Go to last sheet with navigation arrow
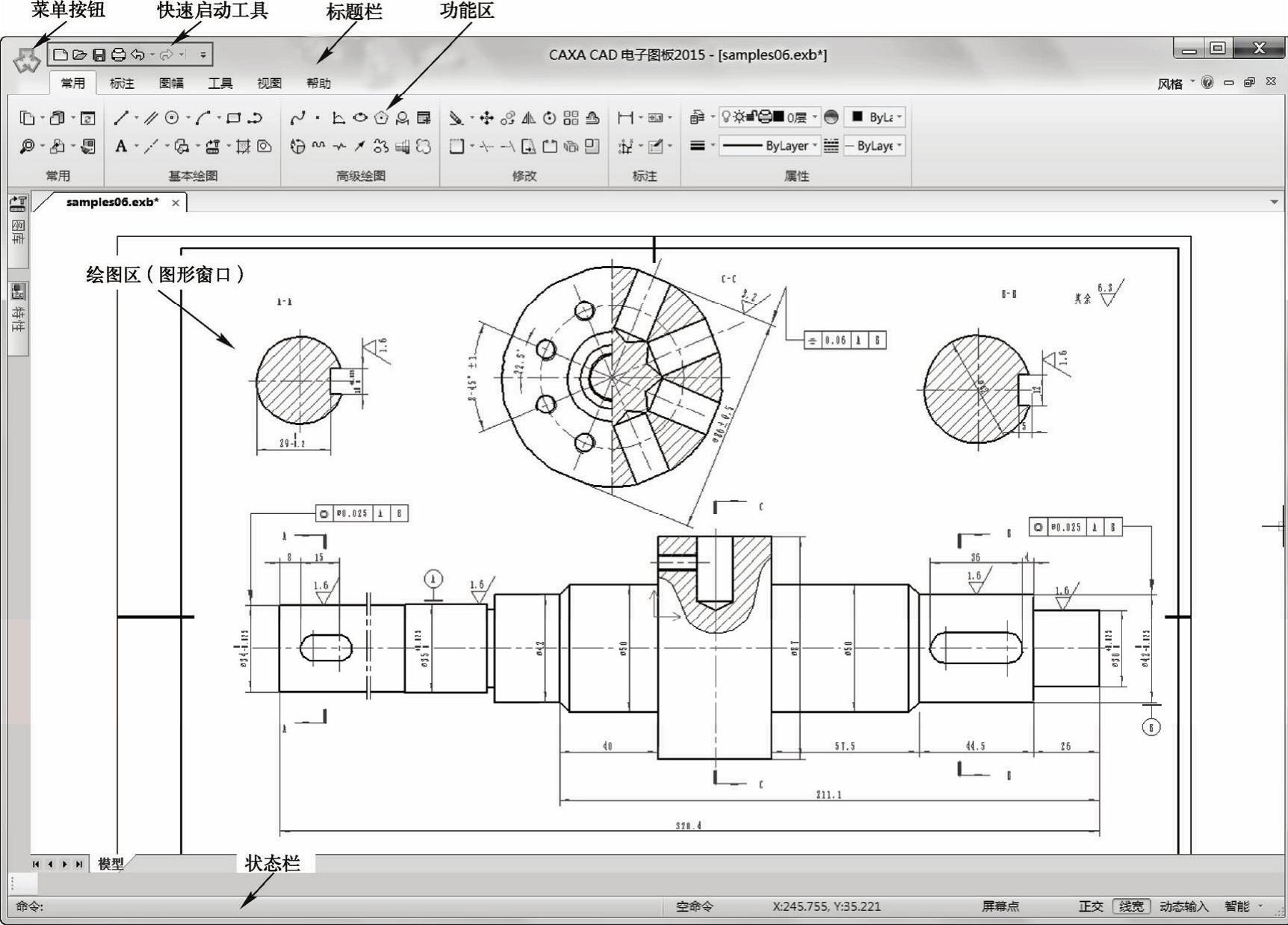1288x925 pixels. click(78, 864)
